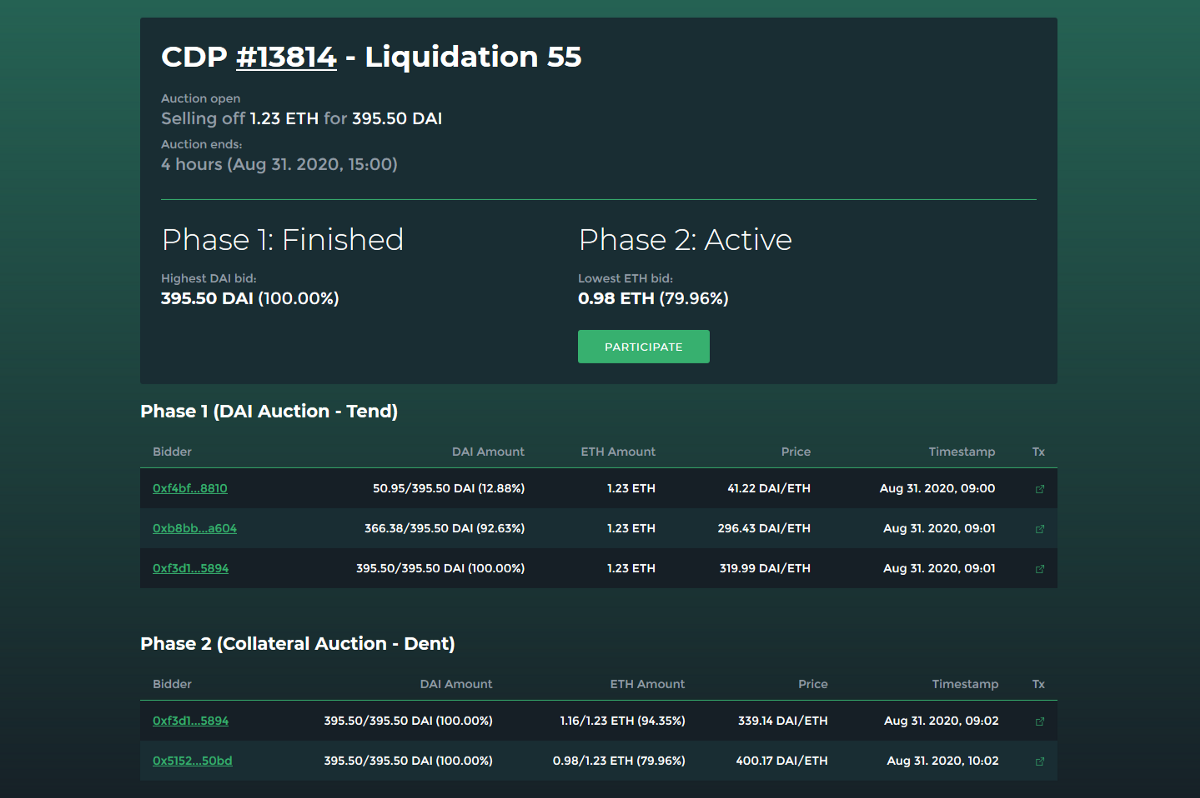Click the Phase 2 (Collateral Auction - Dent) heading

298,643
